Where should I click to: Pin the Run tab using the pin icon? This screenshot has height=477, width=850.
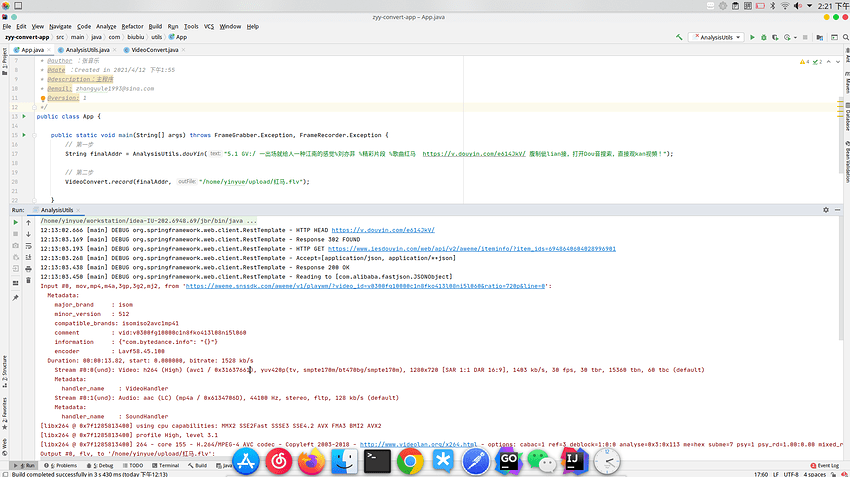[15, 298]
